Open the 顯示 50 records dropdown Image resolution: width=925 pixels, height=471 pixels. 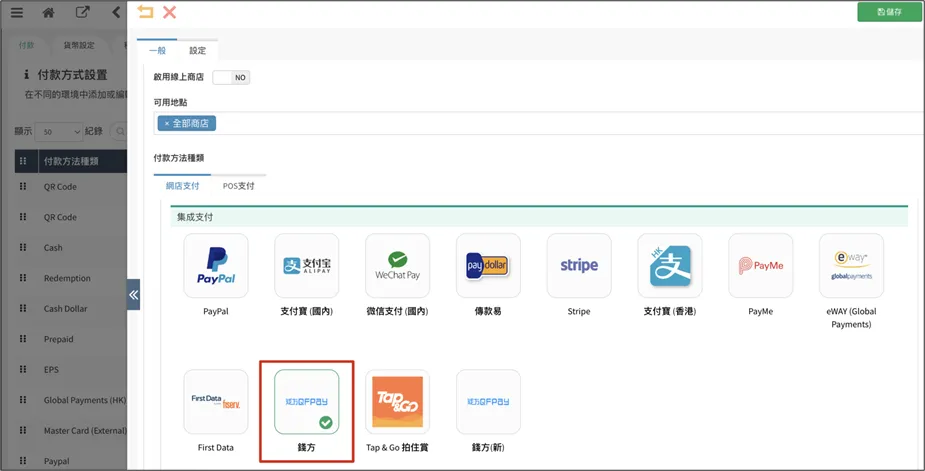pyautogui.click(x=58, y=132)
